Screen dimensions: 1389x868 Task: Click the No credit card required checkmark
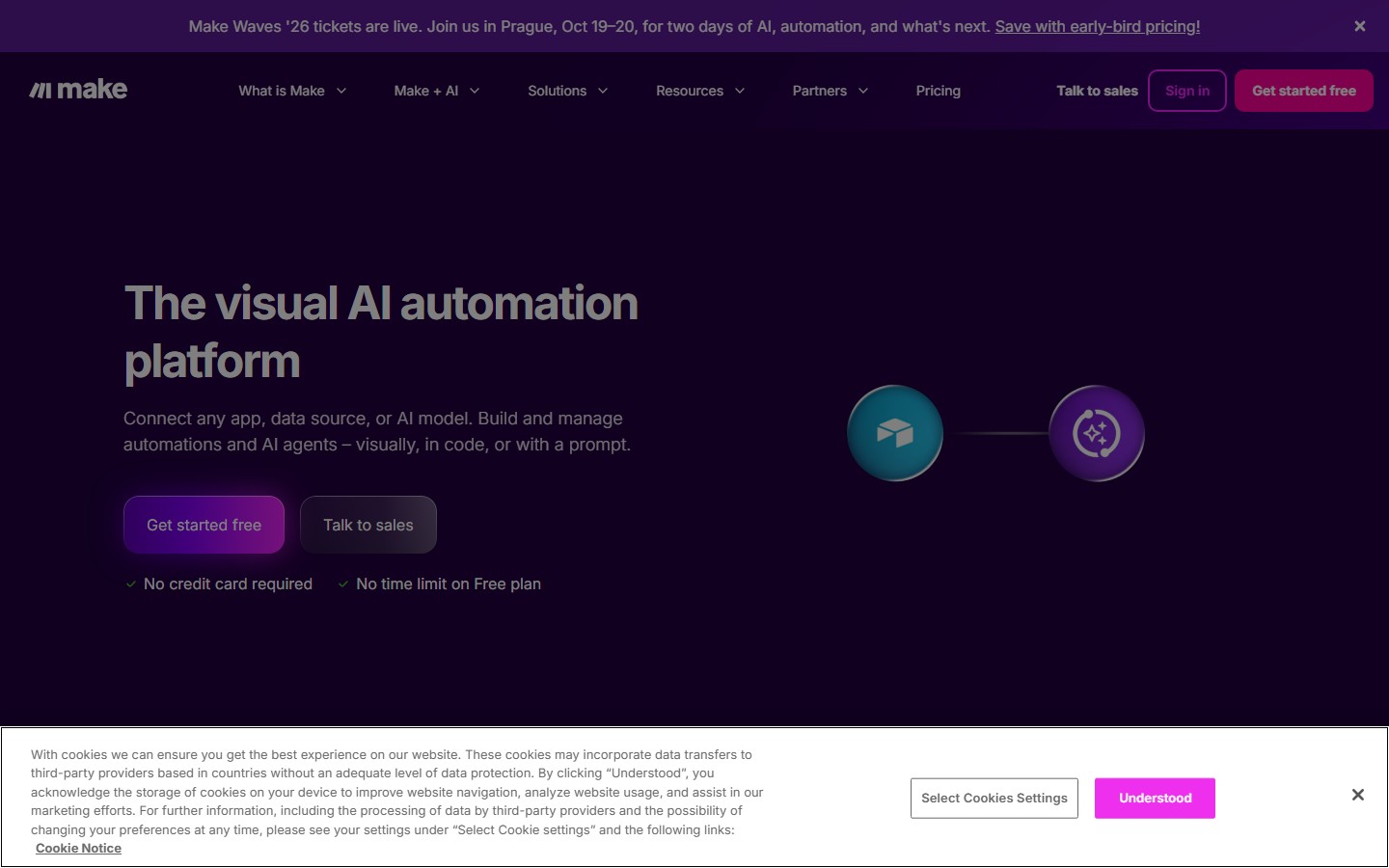click(x=131, y=583)
